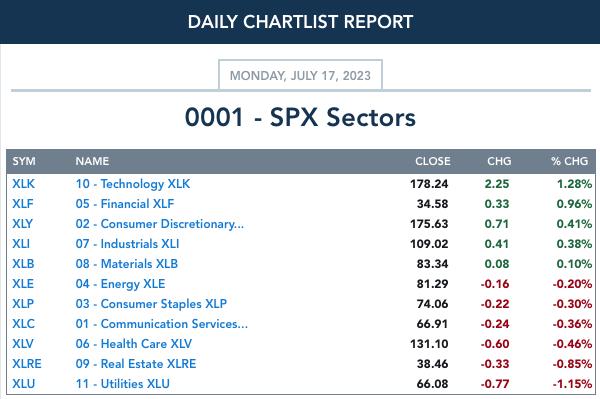This screenshot has height=399, width=600.
Task: Open the 10 - Technology XLK chart
Action: click(x=132, y=184)
